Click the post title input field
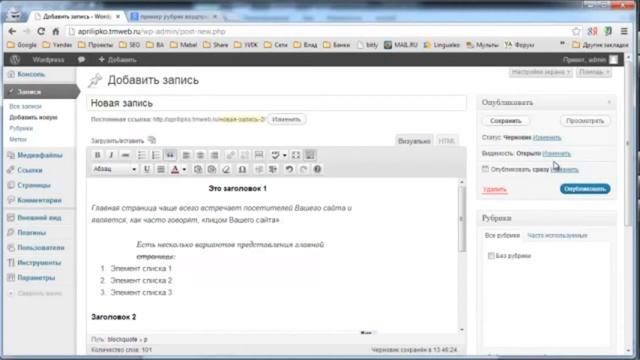Viewport: 640px width, 360px height. coord(276,103)
